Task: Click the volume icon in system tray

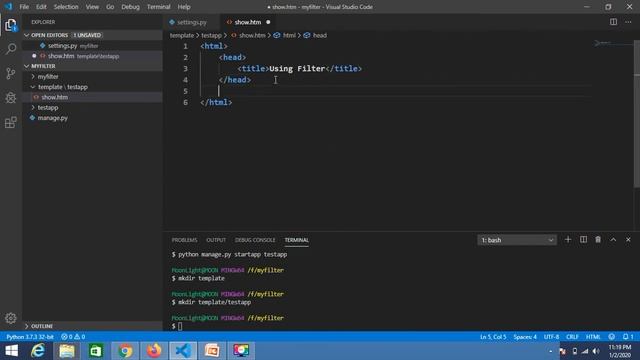Action: click(x=596, y=351)
